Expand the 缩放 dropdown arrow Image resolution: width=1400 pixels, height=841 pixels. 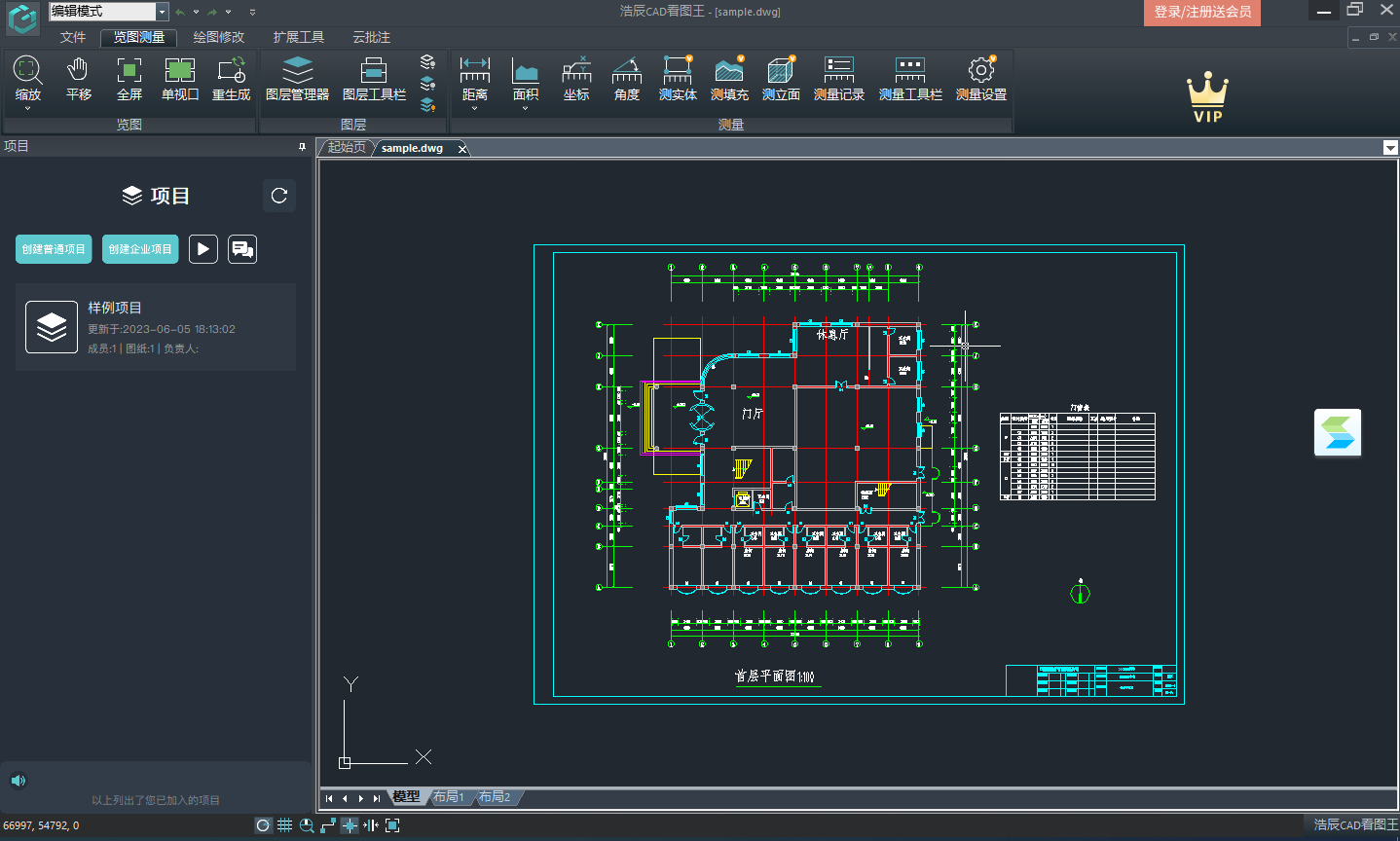click(27, 108)
